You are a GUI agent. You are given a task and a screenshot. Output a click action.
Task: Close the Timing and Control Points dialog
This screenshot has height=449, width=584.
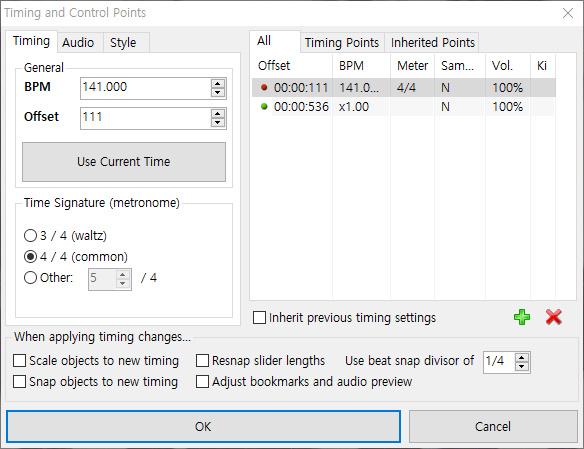568,13
